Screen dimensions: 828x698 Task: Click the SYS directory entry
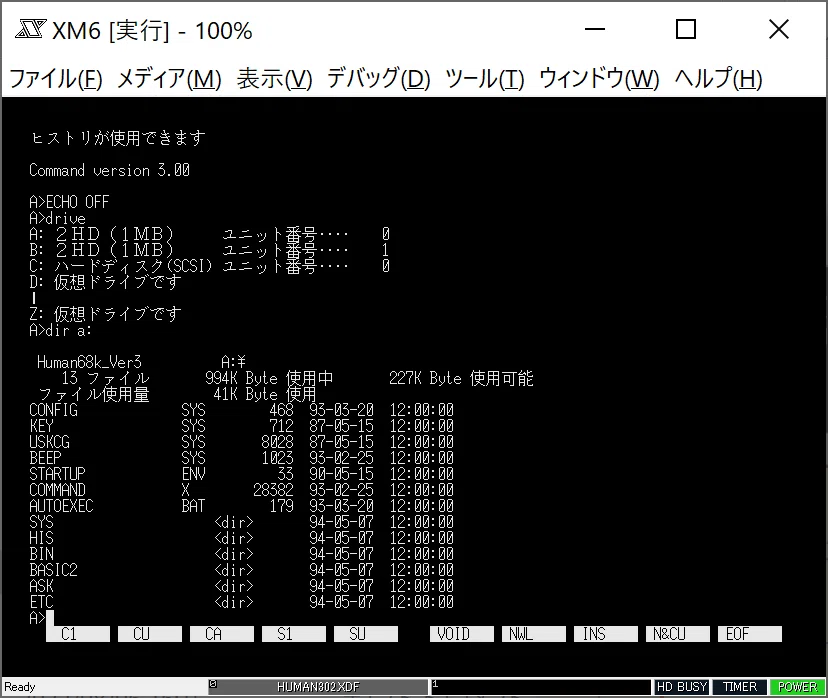click(241, 522)
